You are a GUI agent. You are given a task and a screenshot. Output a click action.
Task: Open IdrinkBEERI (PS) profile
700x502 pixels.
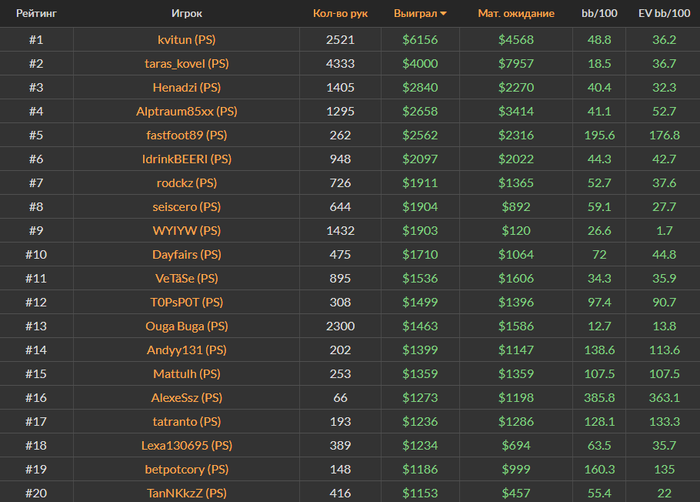pos(187,159)
